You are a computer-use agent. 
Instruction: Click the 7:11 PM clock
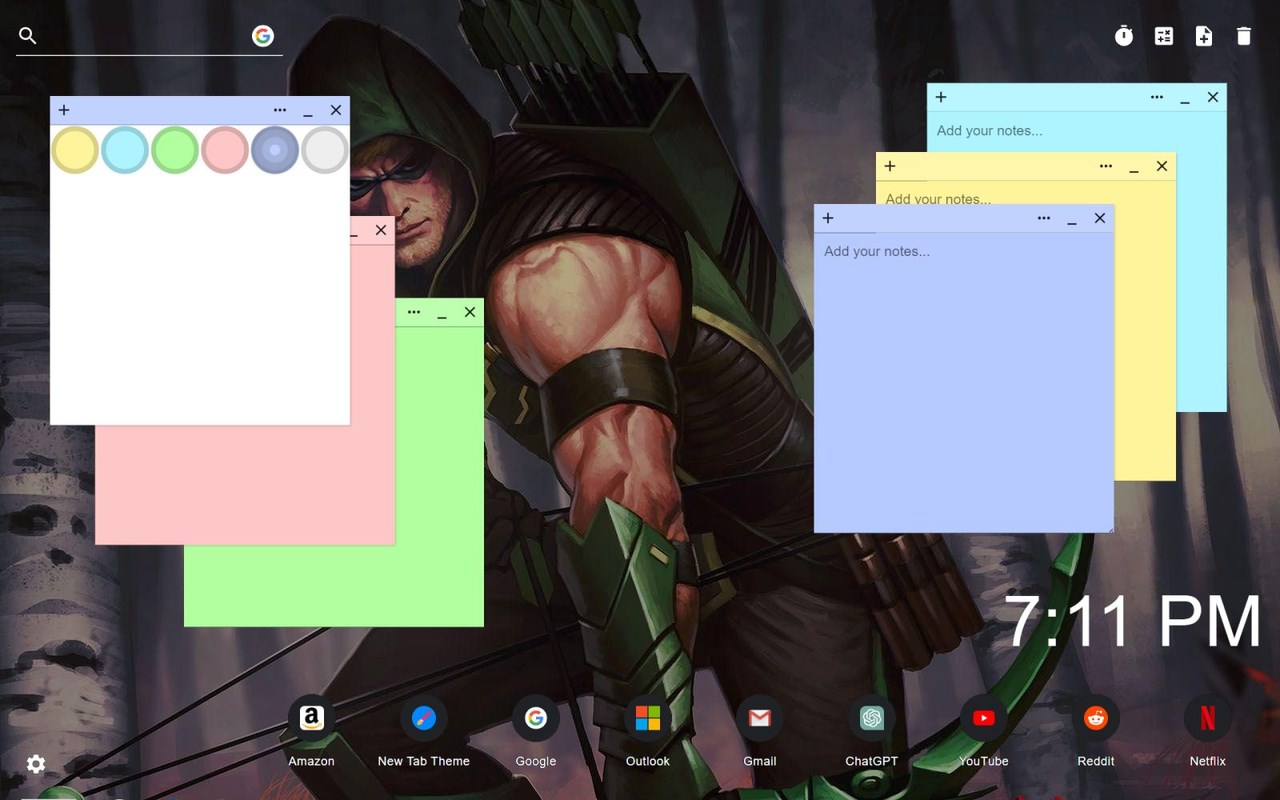click(1133, 622)
